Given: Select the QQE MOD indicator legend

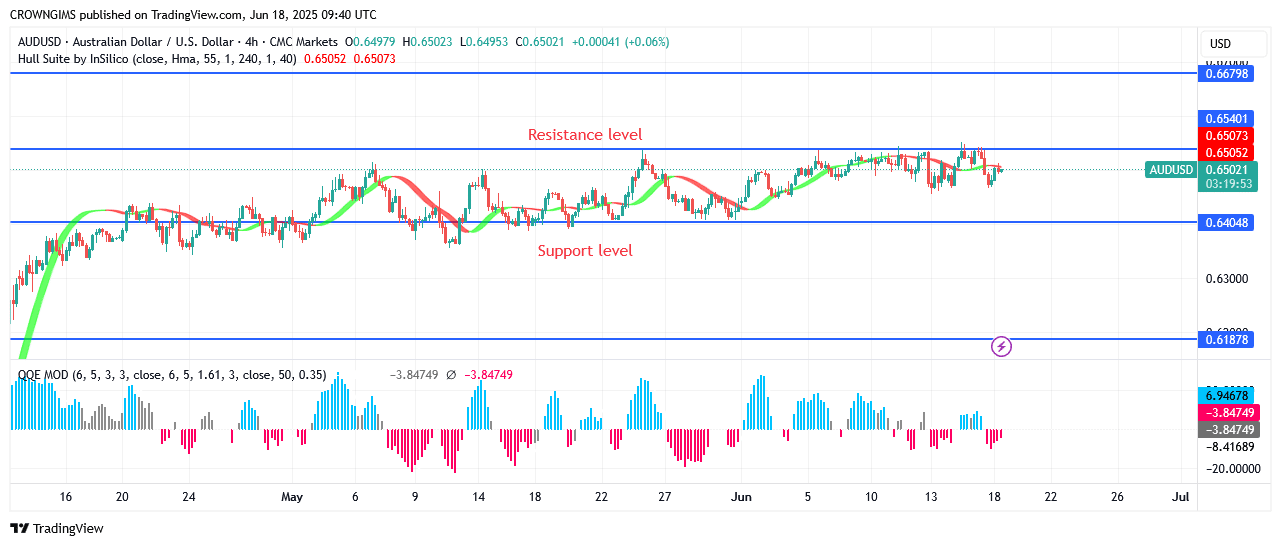Looking at the screenshot, I should pyautogui.click(x=172, y=375).
